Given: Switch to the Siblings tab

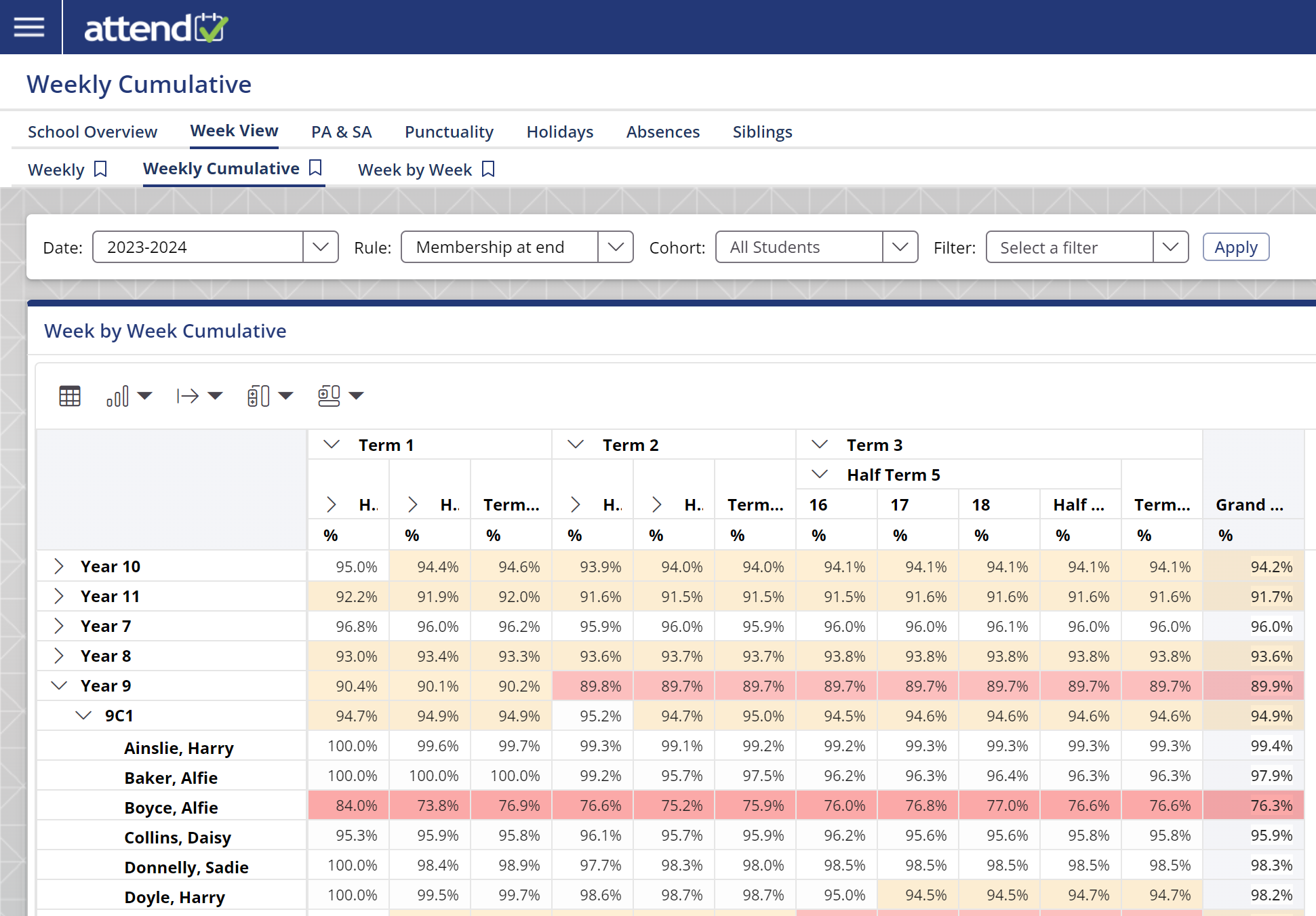Looking at the screenshot, I should click(761, 131).
